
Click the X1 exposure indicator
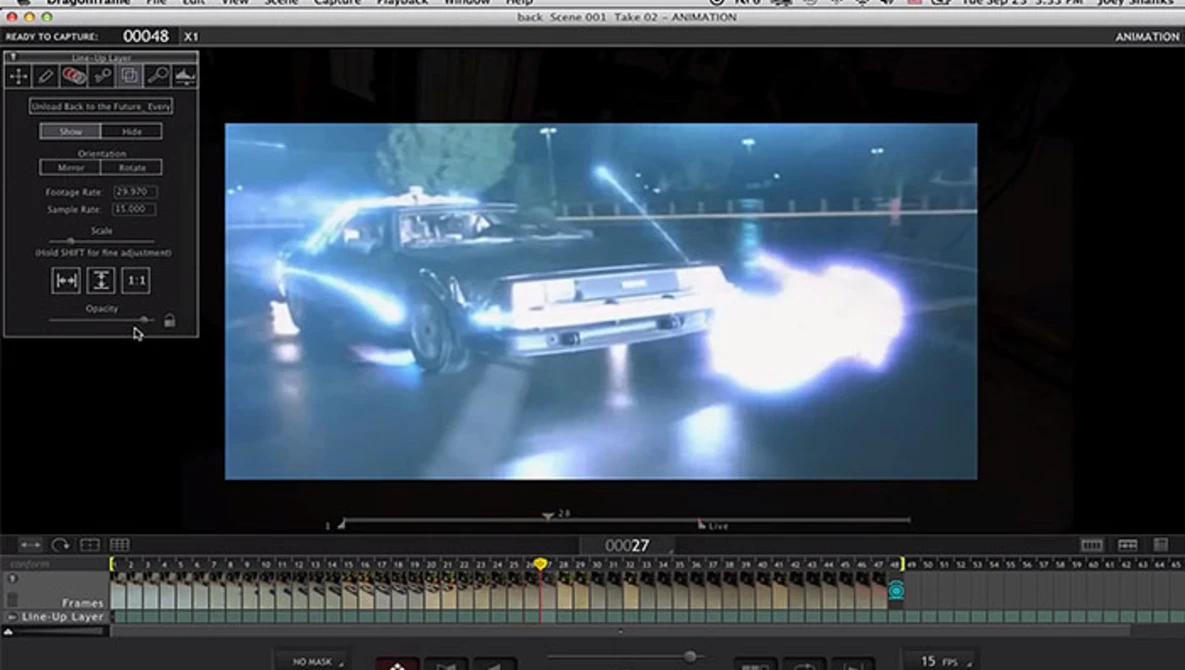pos(190,36)
